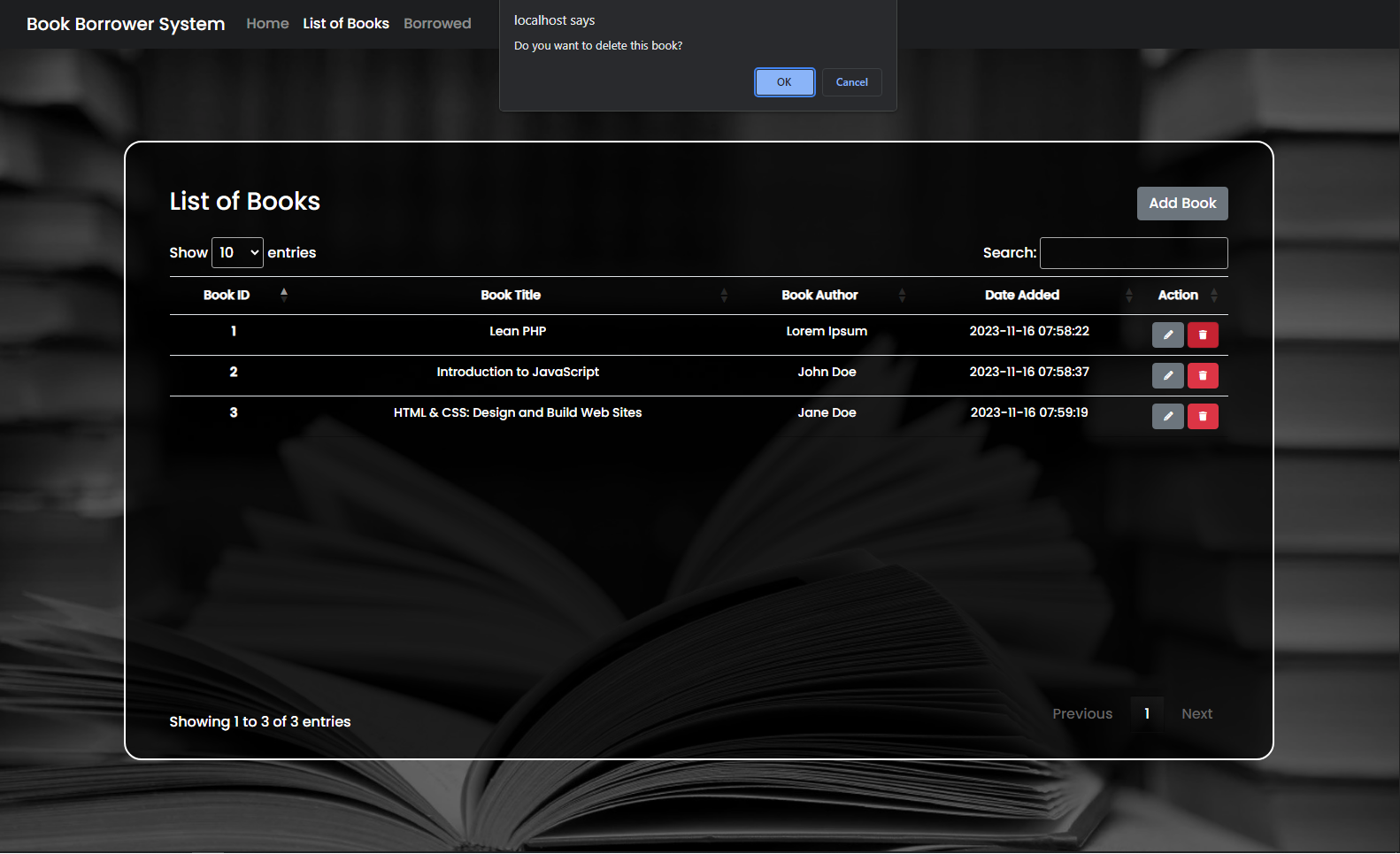Click Book Borrower System brand link
Screen dimensions: 1400x854
tap(126, 24)
